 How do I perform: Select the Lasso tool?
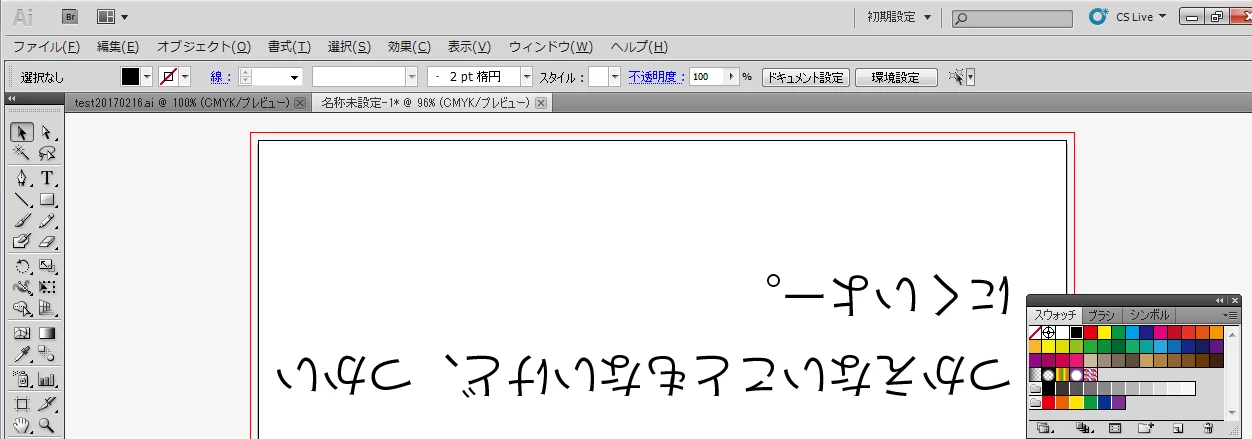click(x=46, y=154)
